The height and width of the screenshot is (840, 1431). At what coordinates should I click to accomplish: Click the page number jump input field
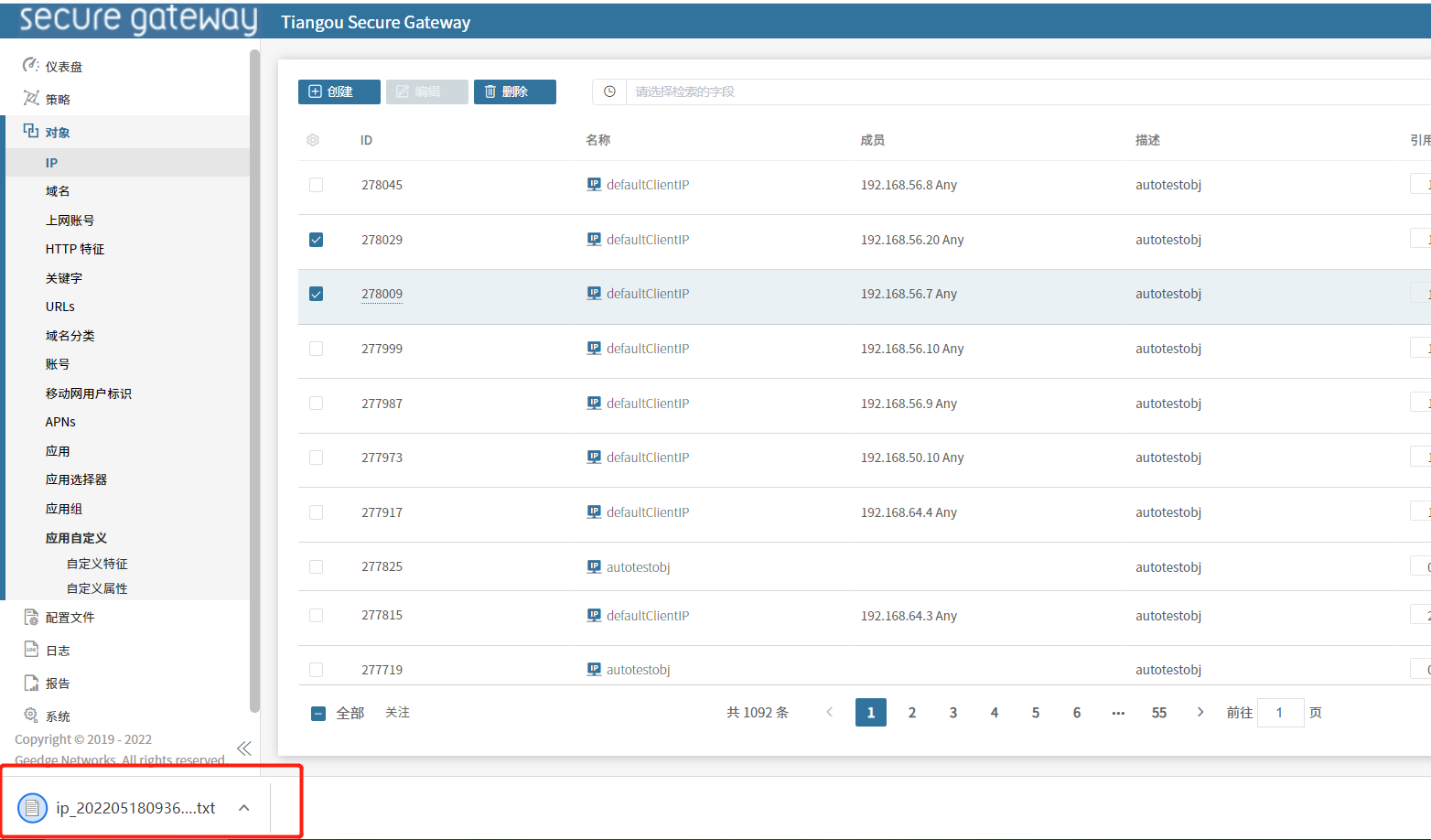click(x=1280, y=713)
